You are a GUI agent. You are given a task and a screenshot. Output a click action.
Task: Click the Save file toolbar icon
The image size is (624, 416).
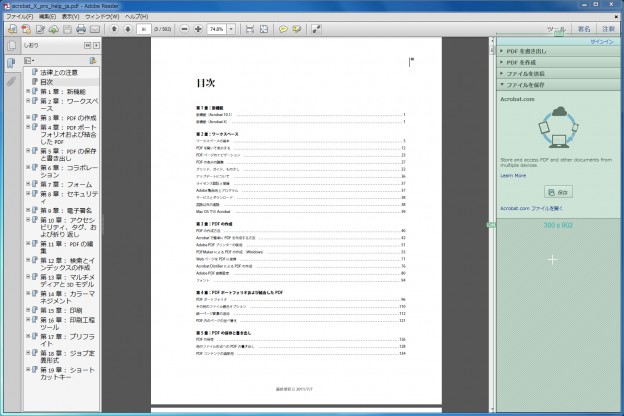coord(67,29)
